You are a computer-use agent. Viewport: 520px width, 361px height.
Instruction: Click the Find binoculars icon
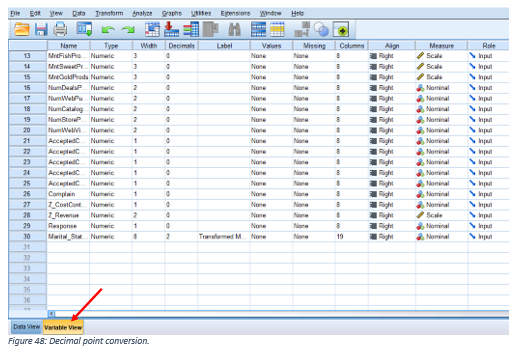[235, 29]
